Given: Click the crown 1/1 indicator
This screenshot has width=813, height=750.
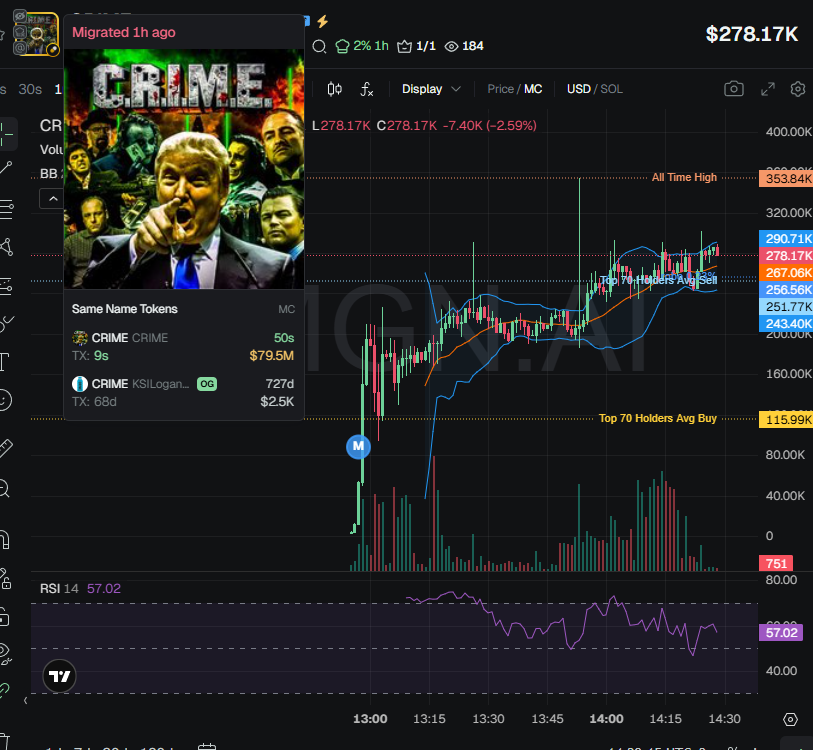Looking at the screenshot, I should (x=416, y=46).
